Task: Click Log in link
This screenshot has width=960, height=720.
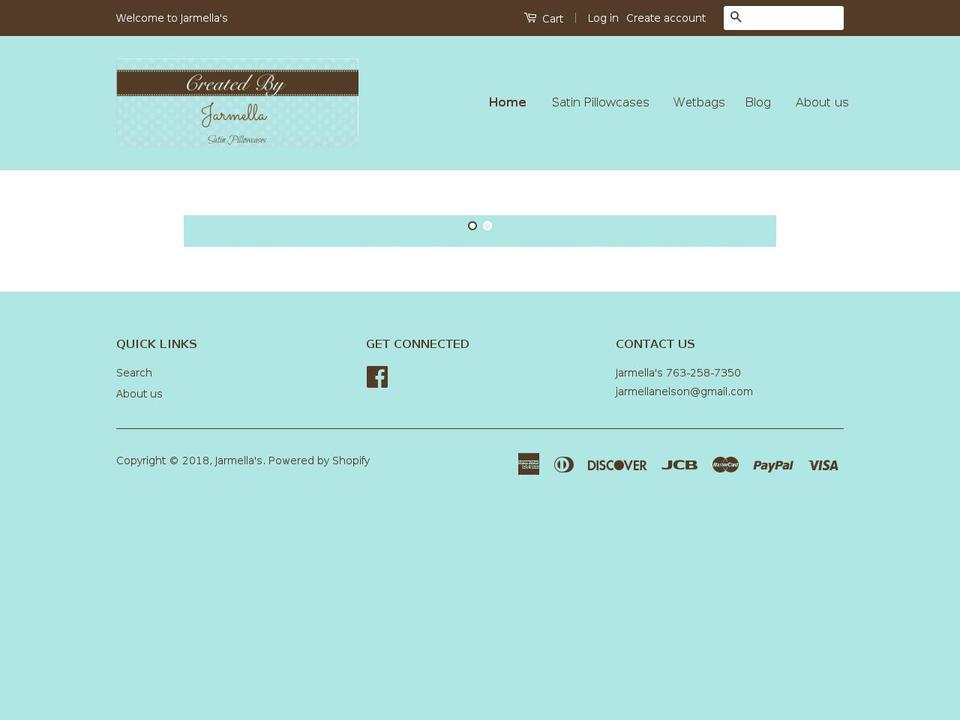Action: pos(602,18)
